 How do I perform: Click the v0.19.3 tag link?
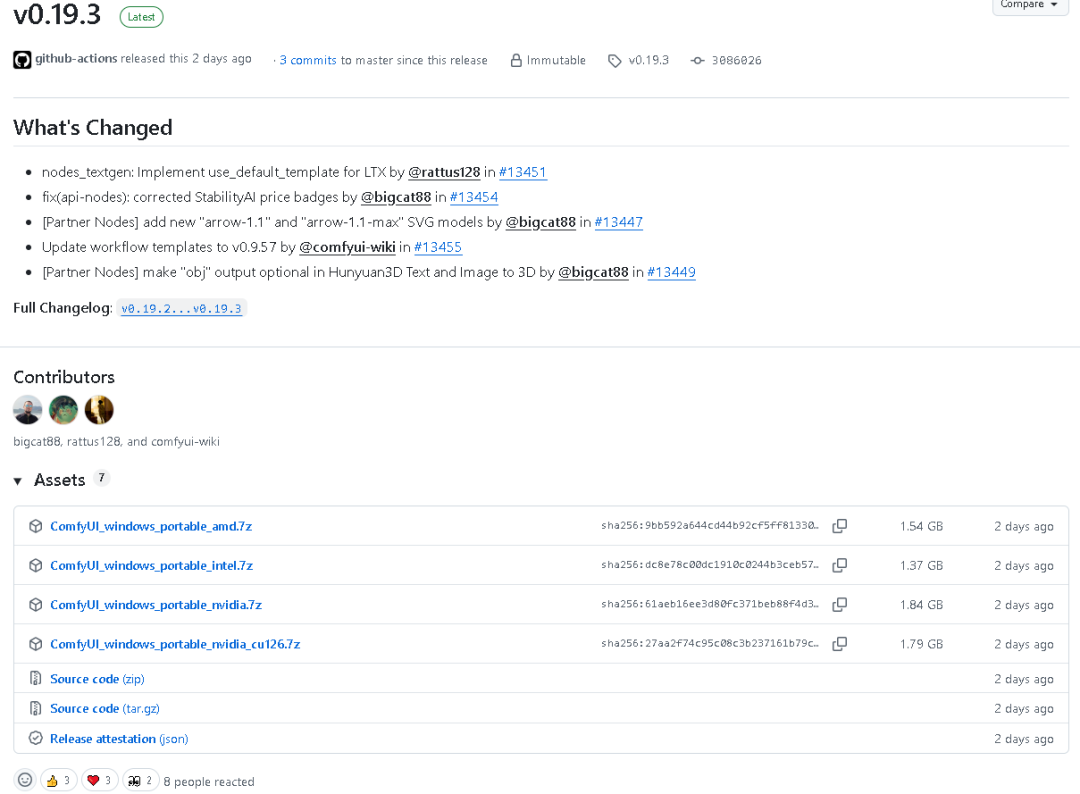click(649, 61)
